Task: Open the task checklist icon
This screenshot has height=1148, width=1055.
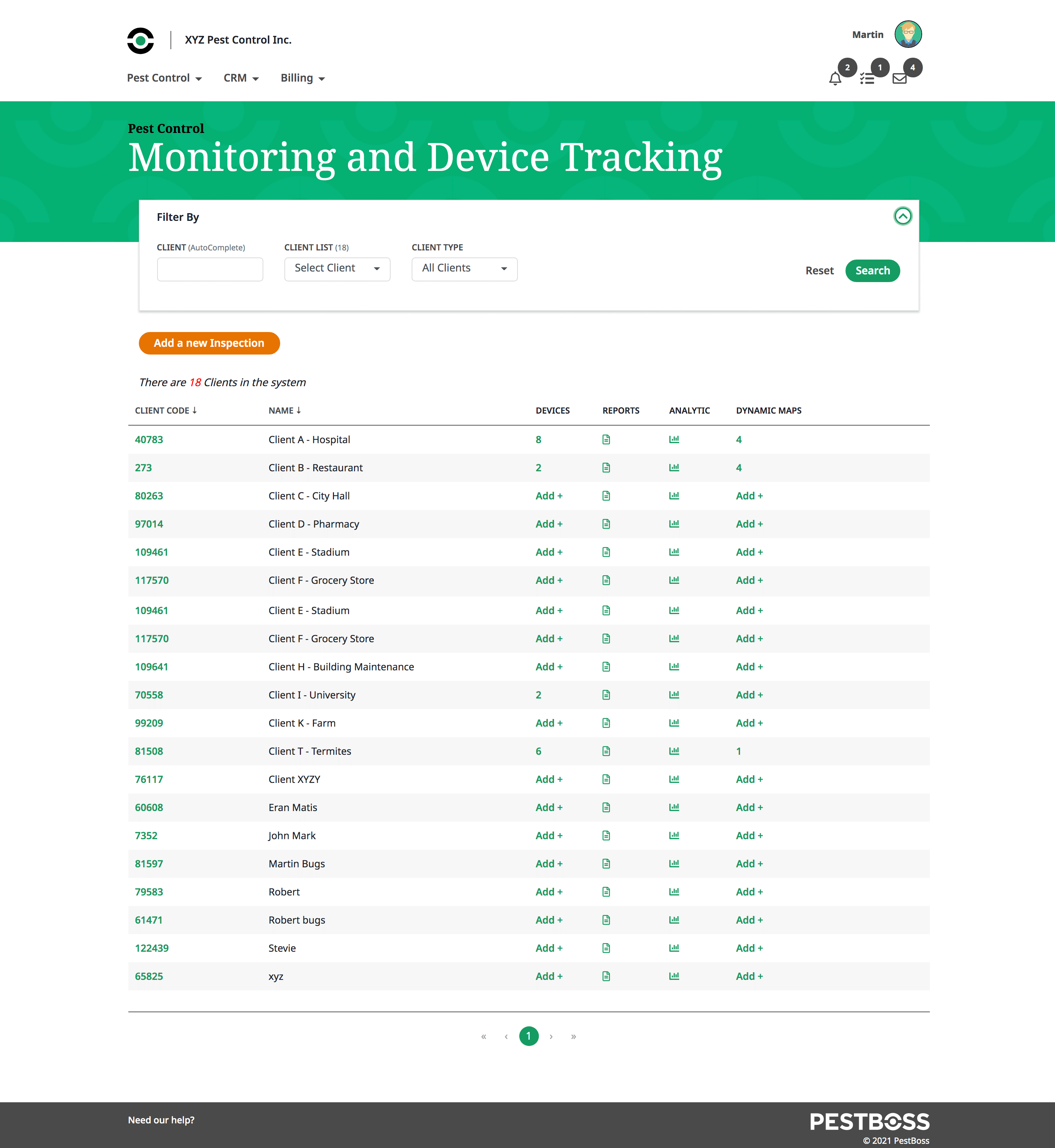Action: click(x=867, y=79)
